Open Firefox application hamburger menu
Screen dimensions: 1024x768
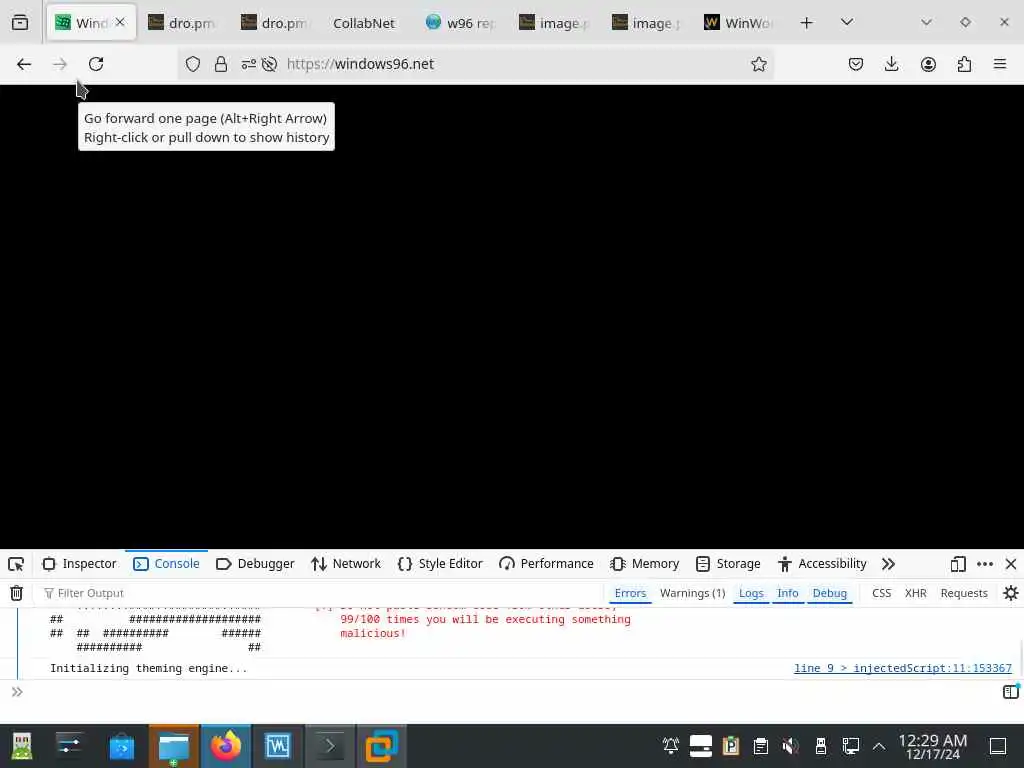1000,64
